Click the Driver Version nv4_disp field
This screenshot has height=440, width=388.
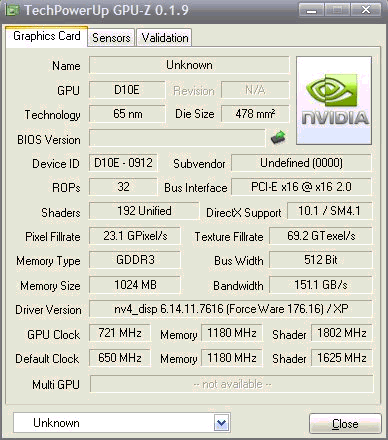(231, 309)
